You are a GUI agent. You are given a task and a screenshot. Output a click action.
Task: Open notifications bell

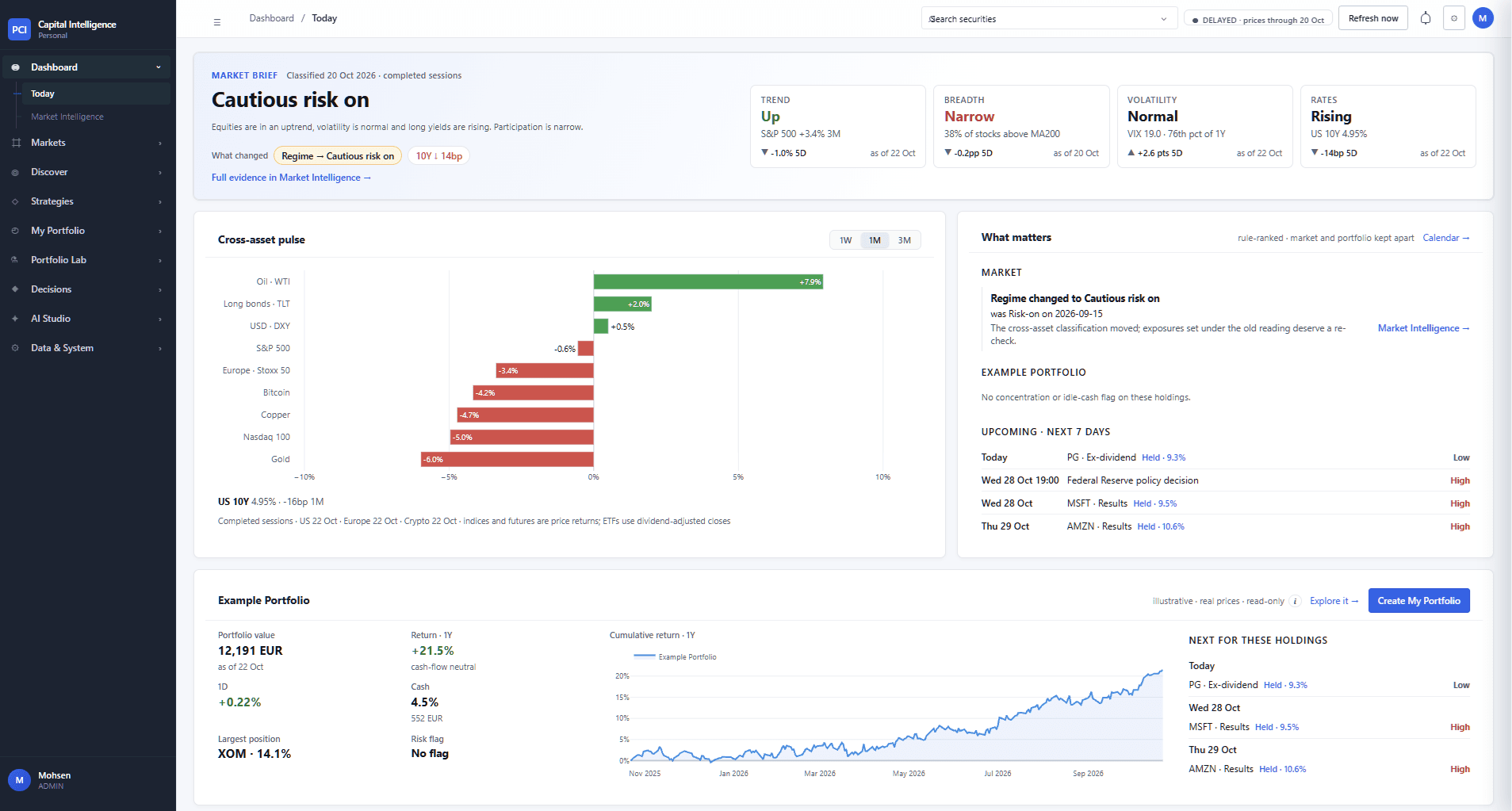(1426, 18)
